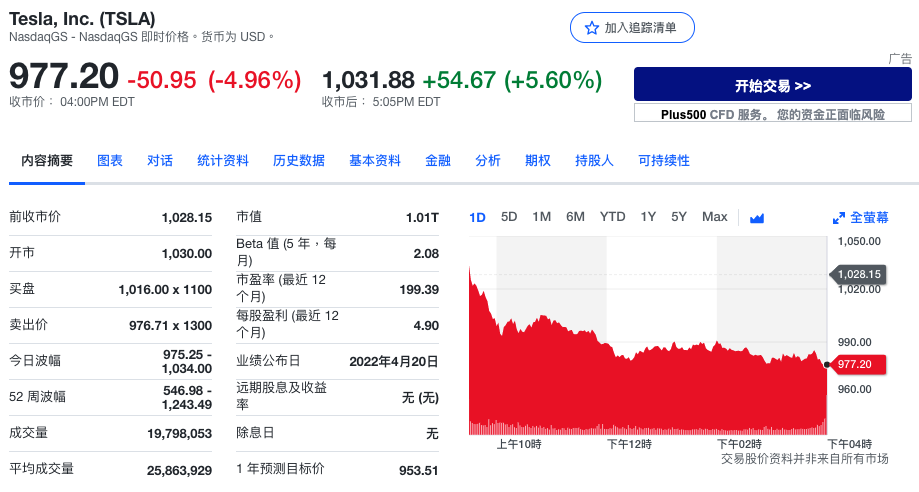Switch to the 图表 tab
The image size is (919, 492).
(110, 161)
